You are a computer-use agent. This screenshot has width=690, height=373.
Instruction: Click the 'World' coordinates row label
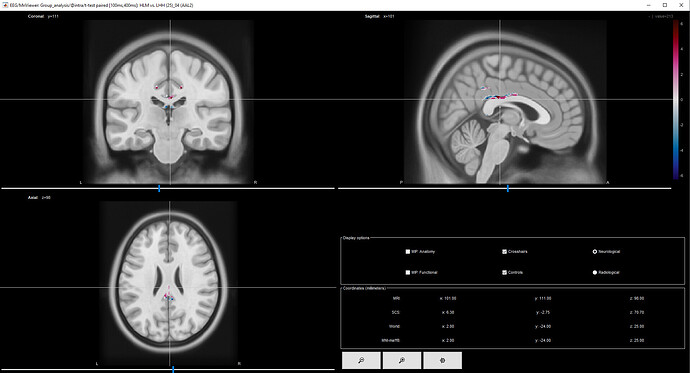395,326
